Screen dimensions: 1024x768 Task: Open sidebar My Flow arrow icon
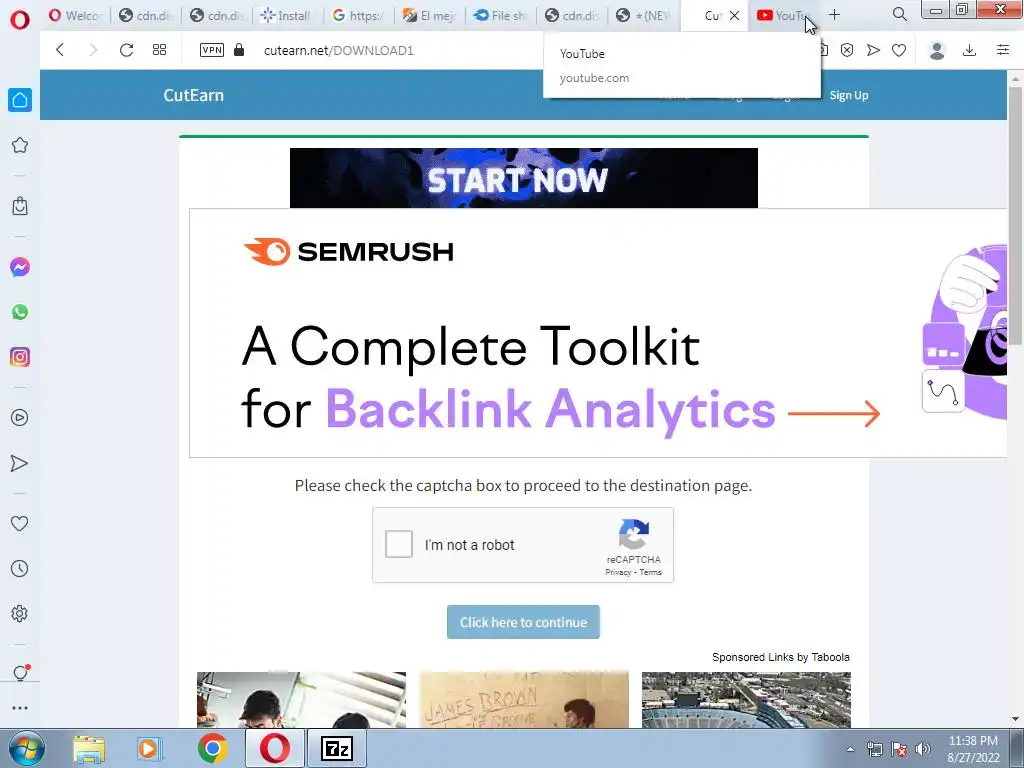click(20, 463)
